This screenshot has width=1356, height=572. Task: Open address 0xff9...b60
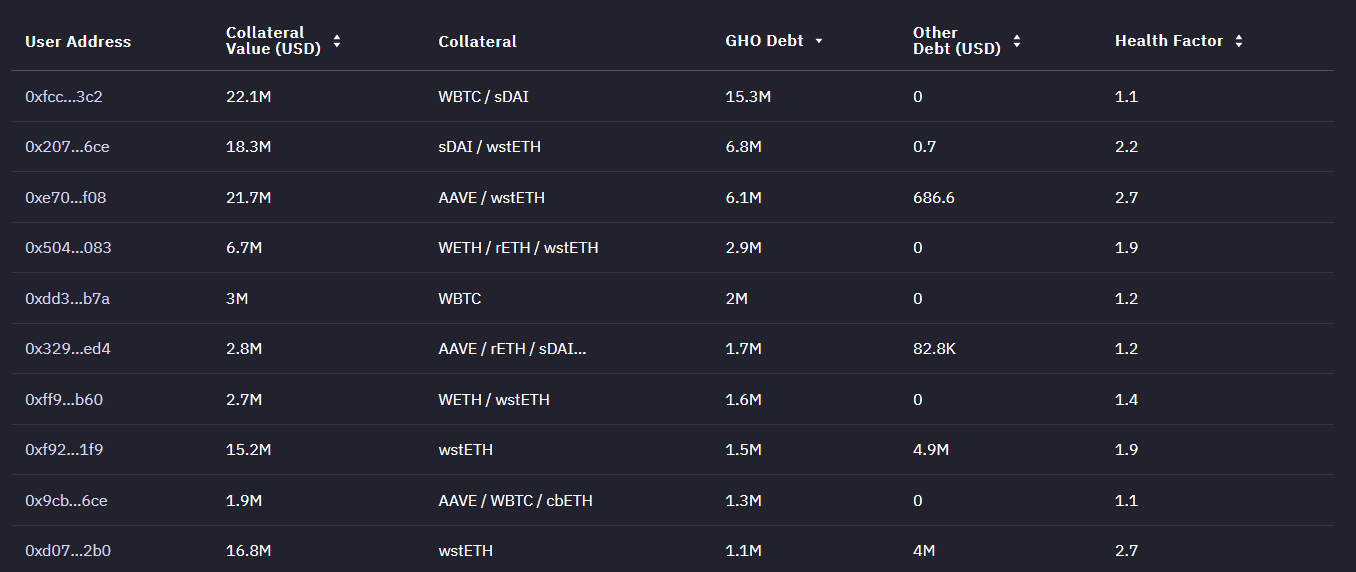coord(64,400)
